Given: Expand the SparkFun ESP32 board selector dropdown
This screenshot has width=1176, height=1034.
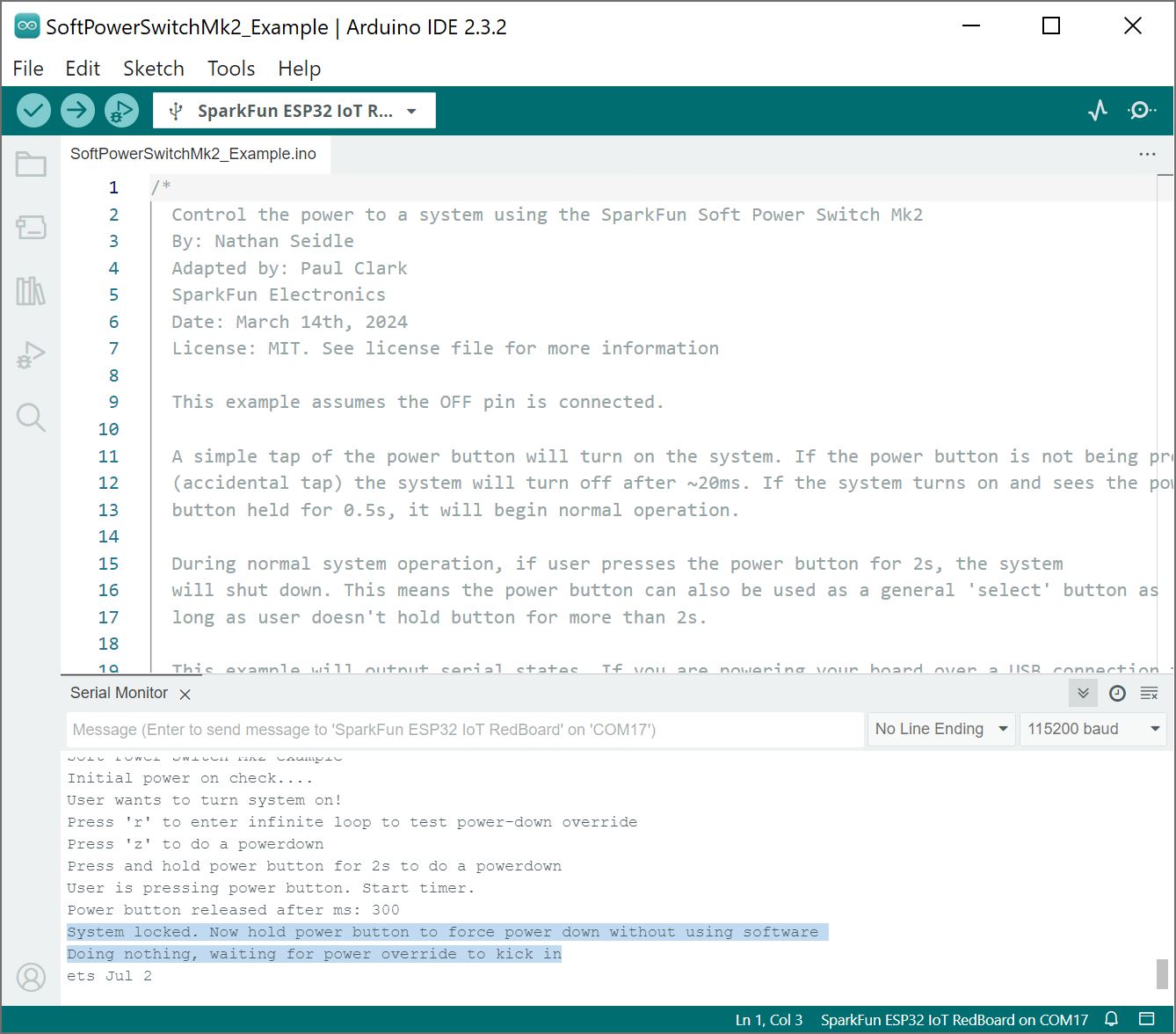Looking at the screenshot, I should click(294, 111).
